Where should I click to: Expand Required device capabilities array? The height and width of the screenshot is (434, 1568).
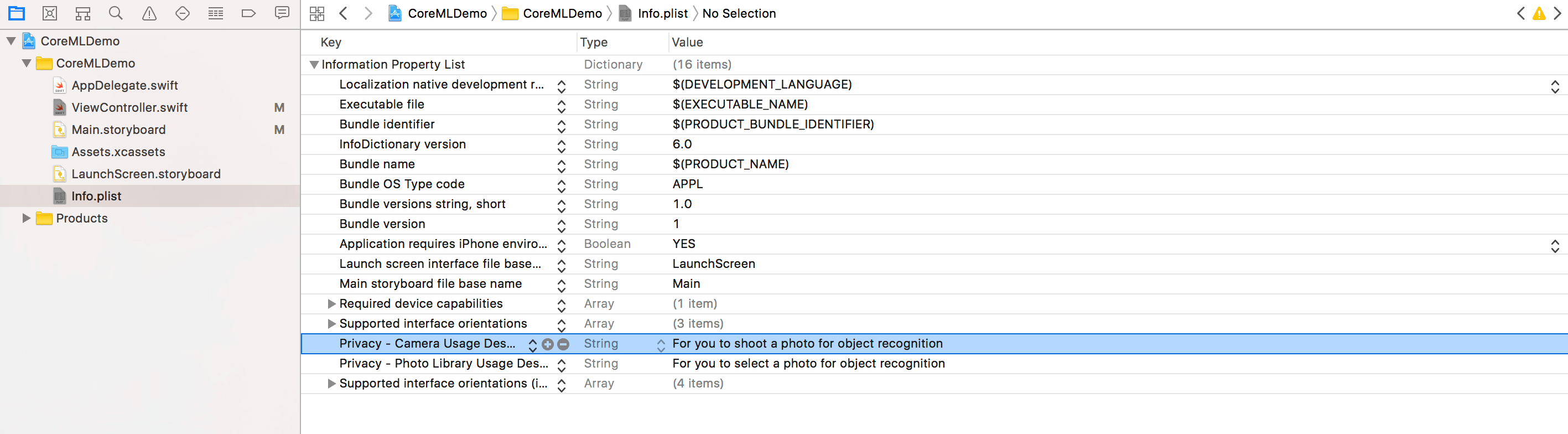click(332, 304)
